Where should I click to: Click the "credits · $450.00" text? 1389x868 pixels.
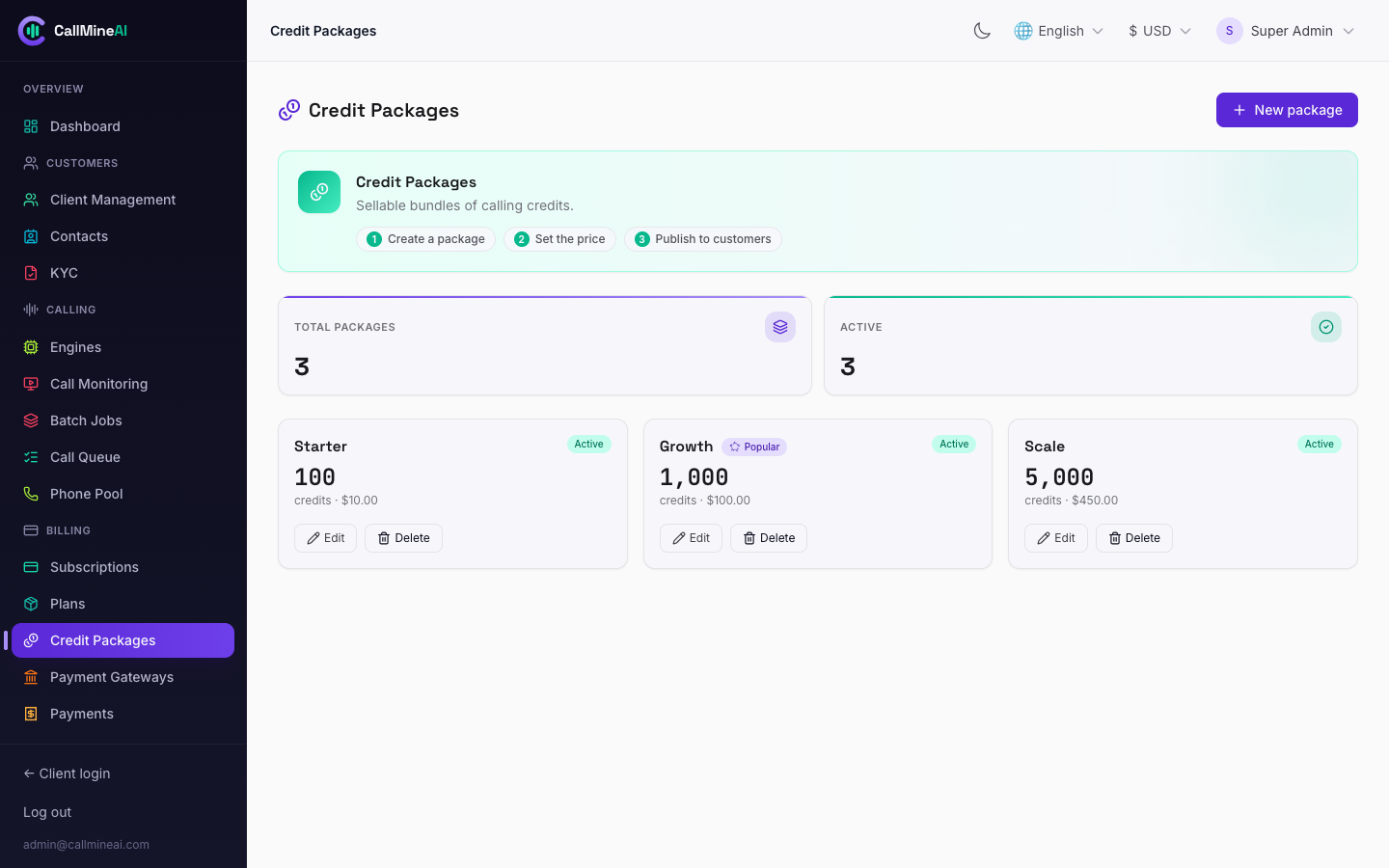pos(1071,501)
